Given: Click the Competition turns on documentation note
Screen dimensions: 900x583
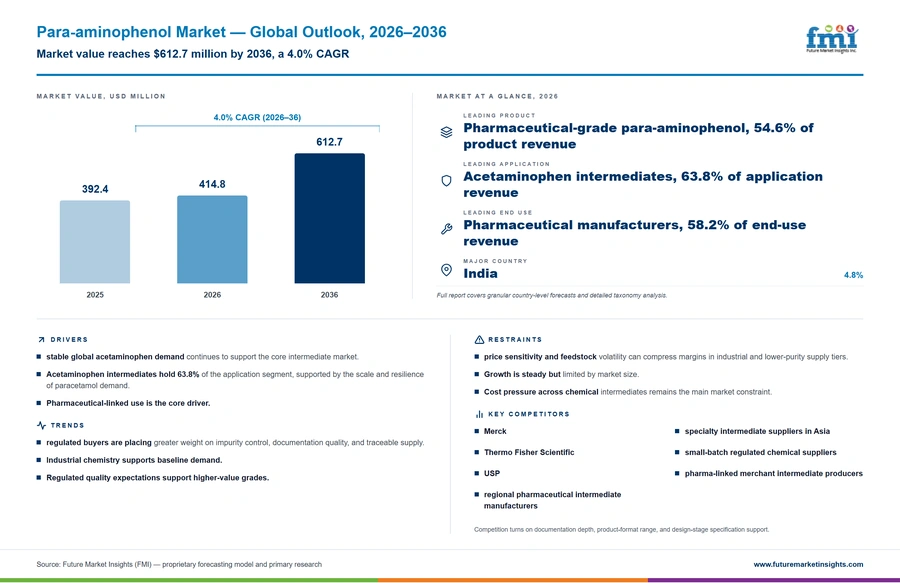Looking at the screenshot, I should (x=621, y=530).
